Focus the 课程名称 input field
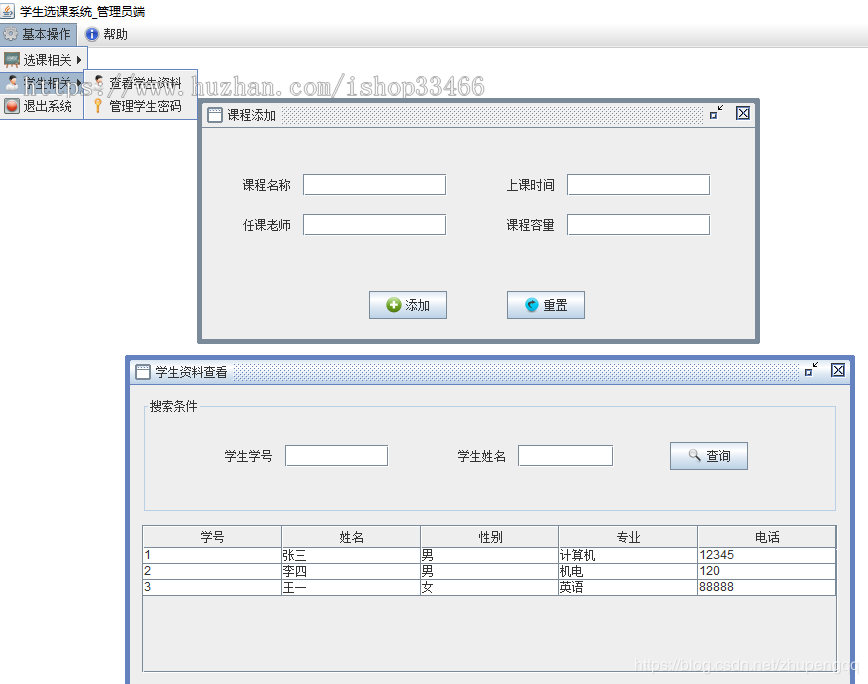This screenshot has height=684, width=868. [374, 185]
